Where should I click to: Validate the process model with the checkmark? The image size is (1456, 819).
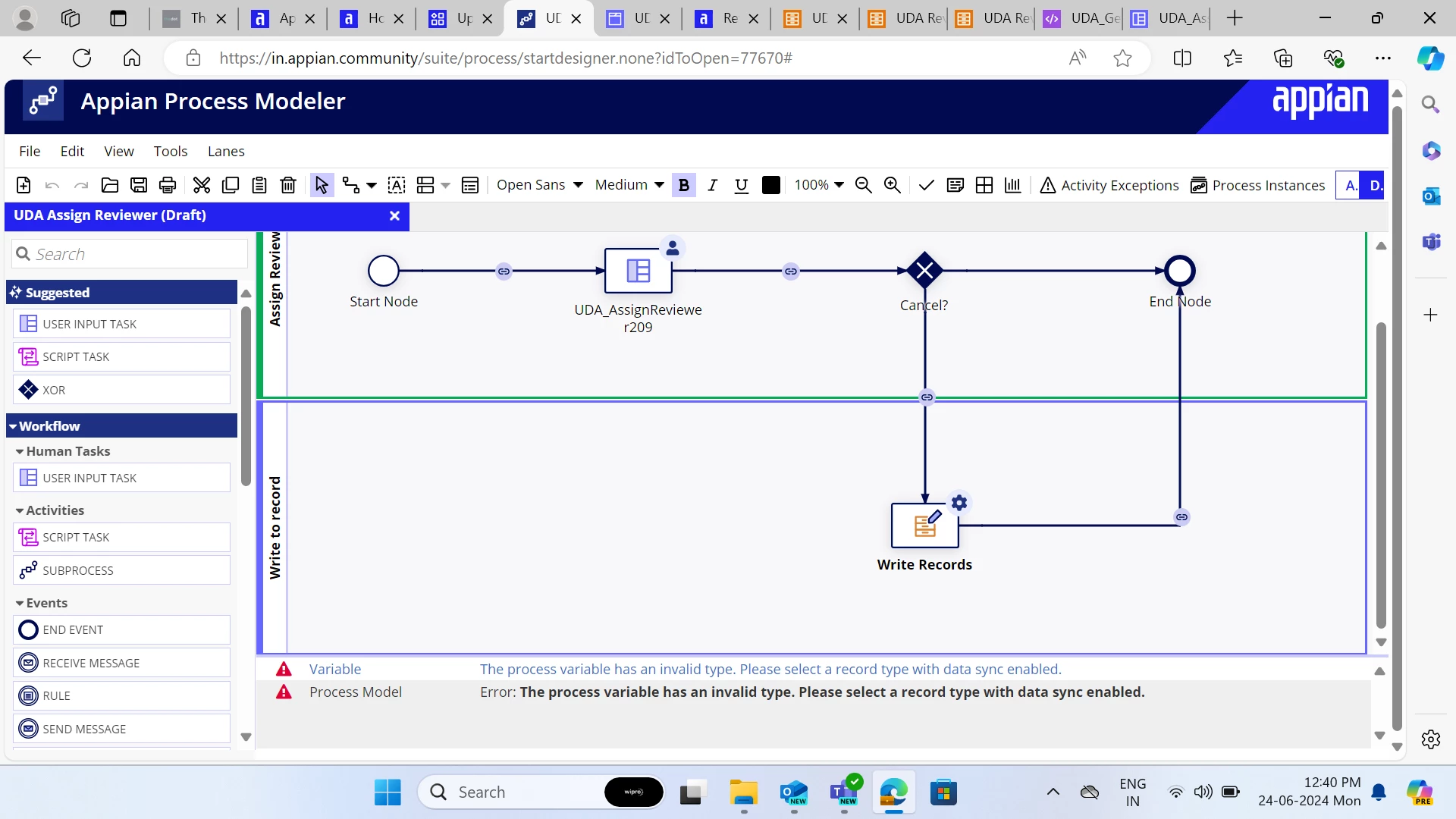tap(926, 185)
